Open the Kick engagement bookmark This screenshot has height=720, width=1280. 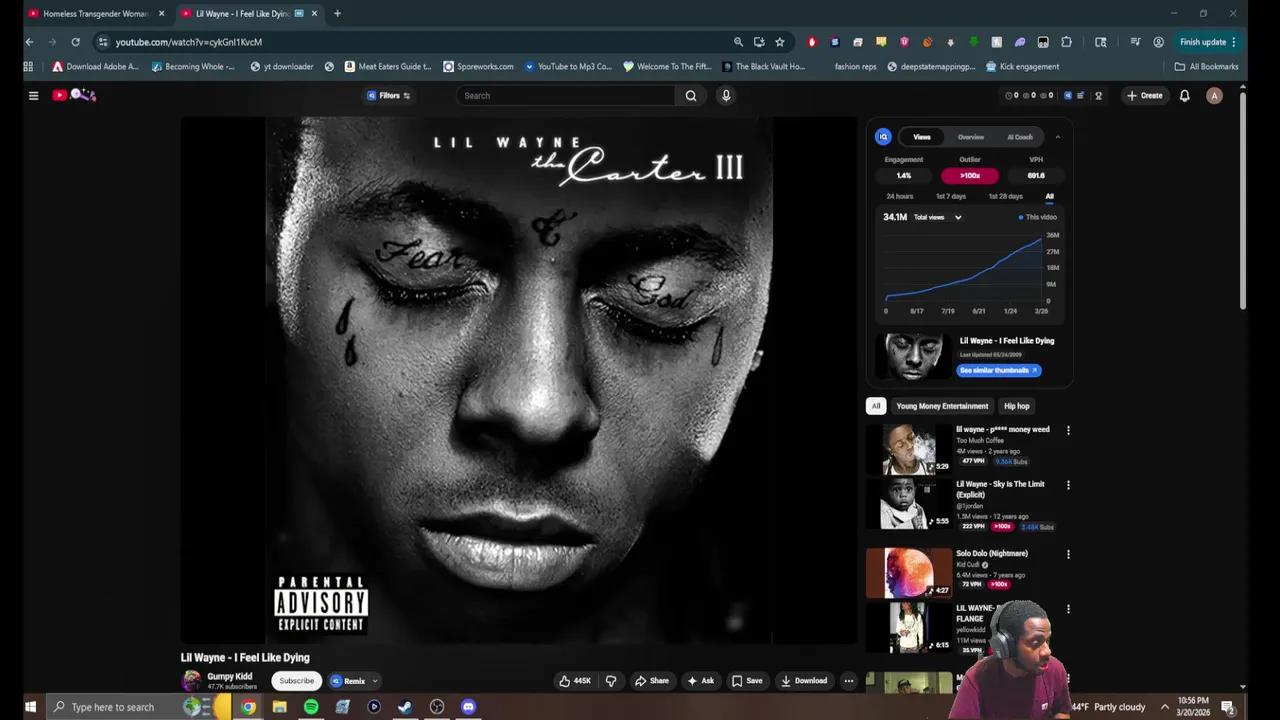tap(1022, 67)
